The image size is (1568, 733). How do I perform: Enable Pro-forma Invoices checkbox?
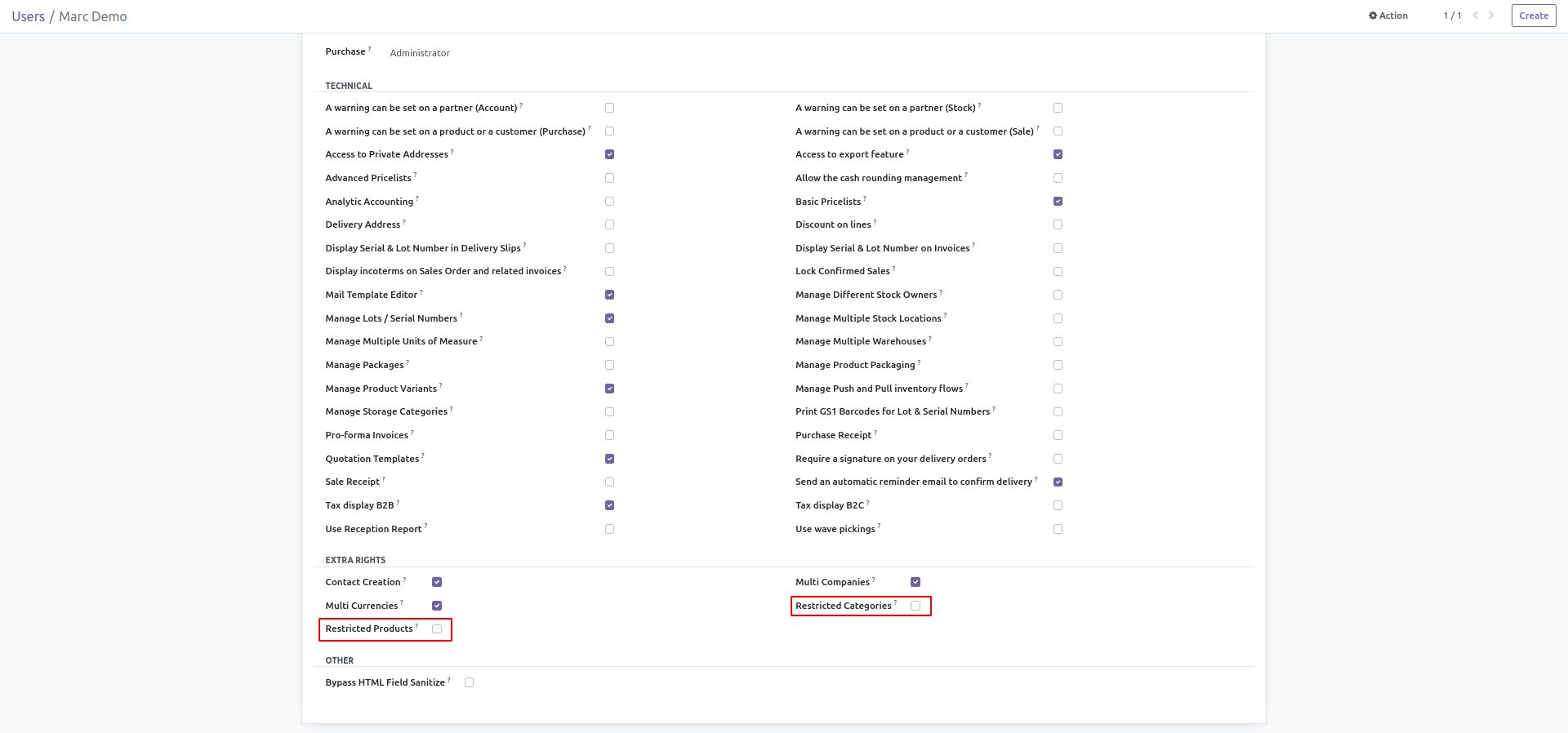pos(609,435)
